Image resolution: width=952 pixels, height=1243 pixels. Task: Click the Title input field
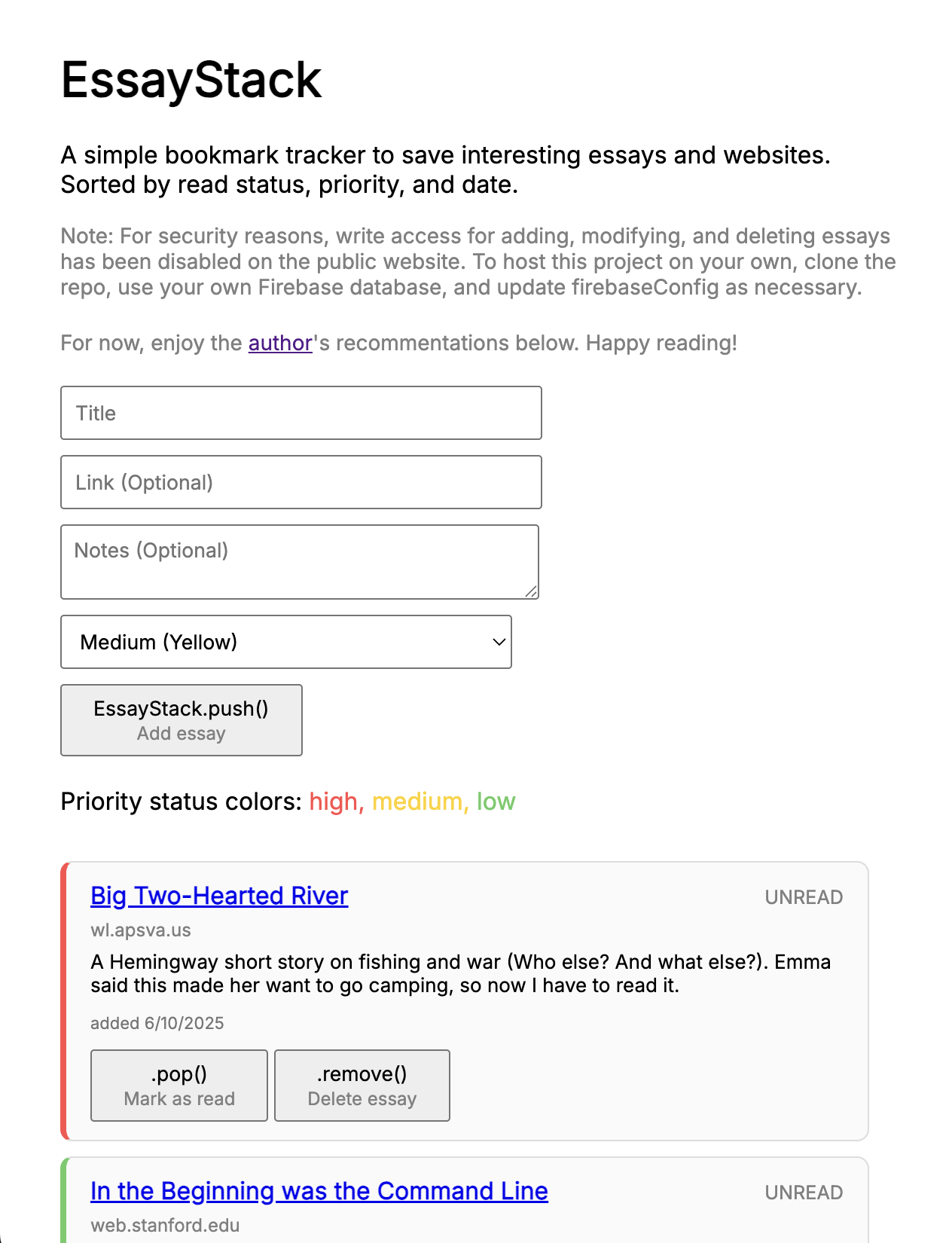[x=301, y=413]
